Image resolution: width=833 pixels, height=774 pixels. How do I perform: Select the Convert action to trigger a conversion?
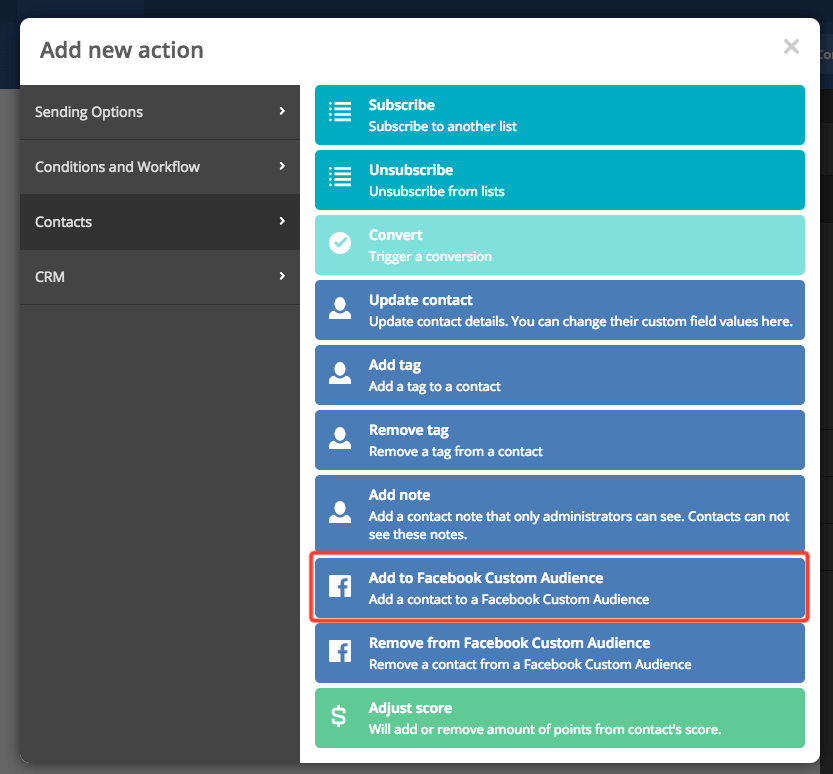pos(560,244)
